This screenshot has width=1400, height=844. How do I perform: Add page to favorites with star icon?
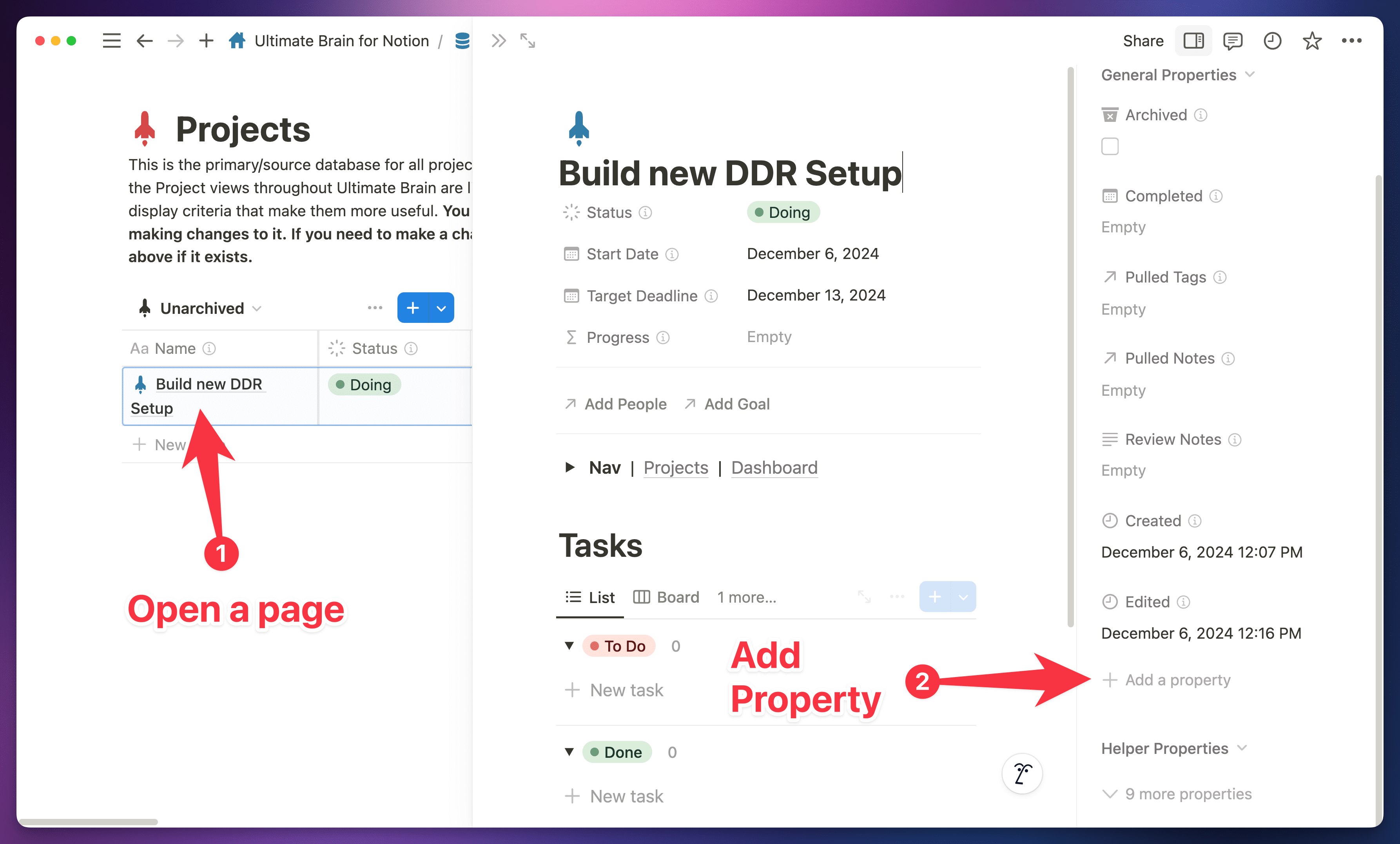coord(1312,41)
